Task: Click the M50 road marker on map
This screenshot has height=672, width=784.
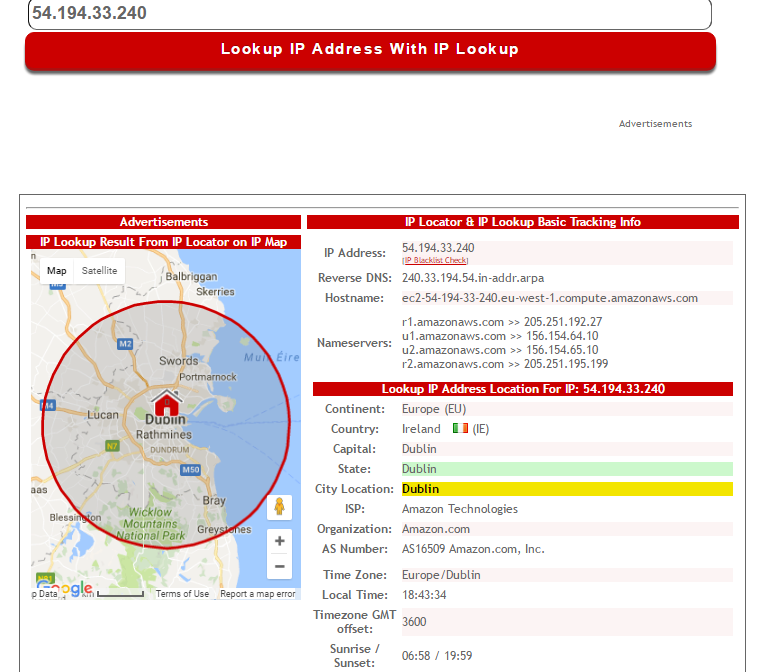Action: tap(190, 470)
